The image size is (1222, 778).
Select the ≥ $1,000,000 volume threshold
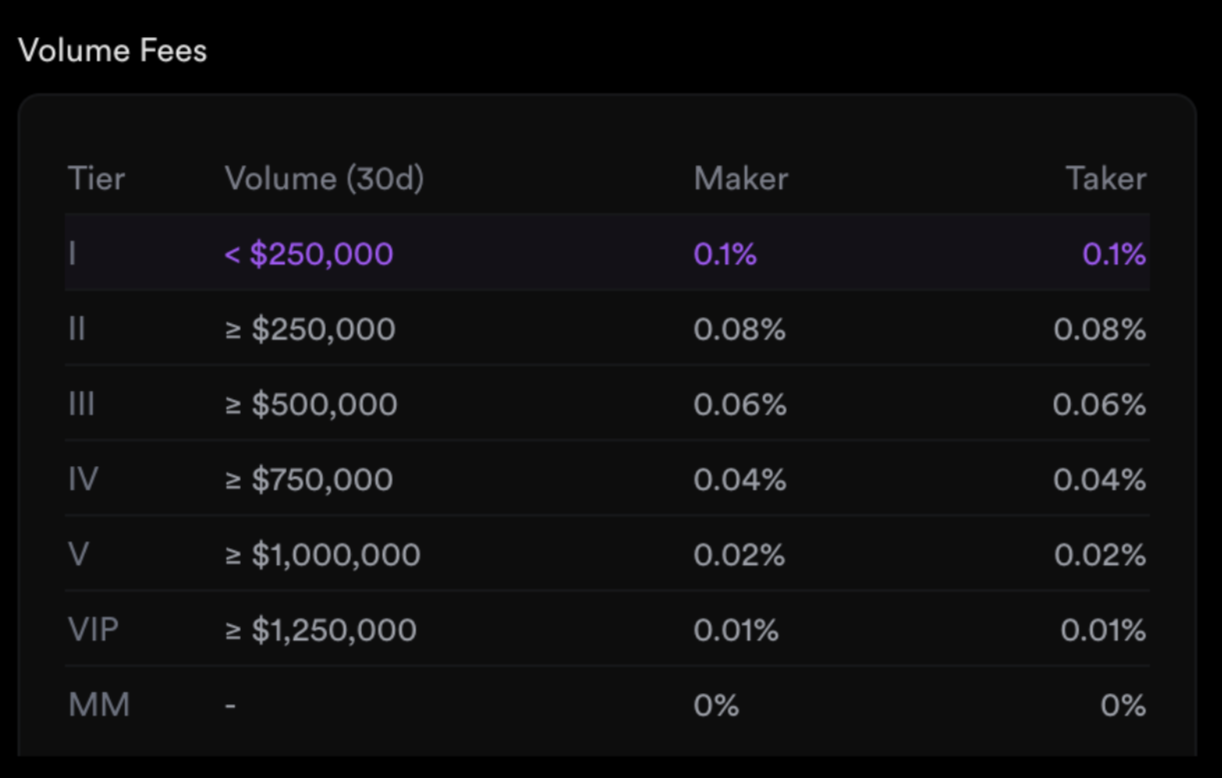[322, 555]
